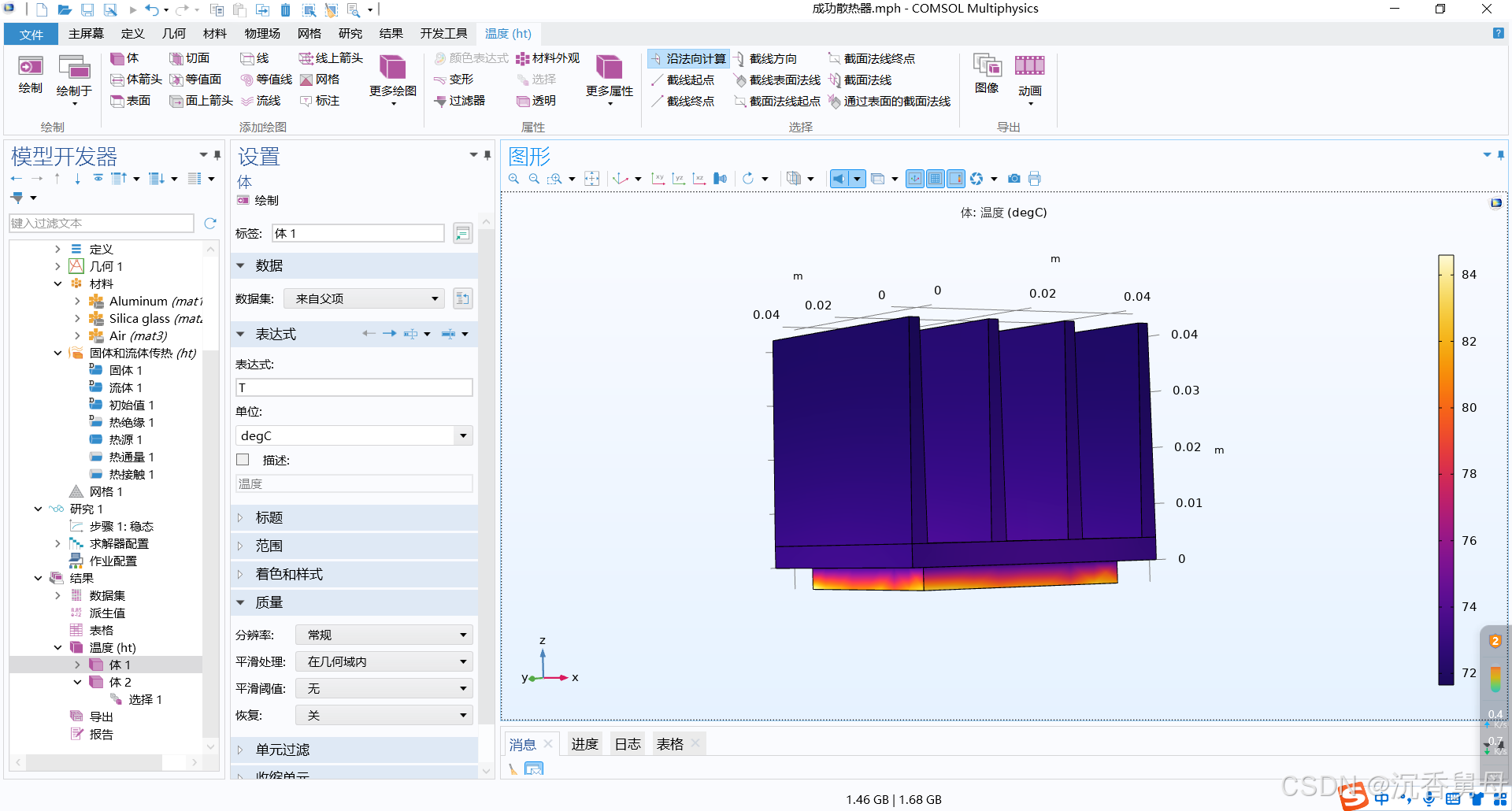Image resolution: width=1512 pixels, height=811 pixels.
Task: Add a 变形 (Deformation) attribute
Action: (x=454, y=80)
